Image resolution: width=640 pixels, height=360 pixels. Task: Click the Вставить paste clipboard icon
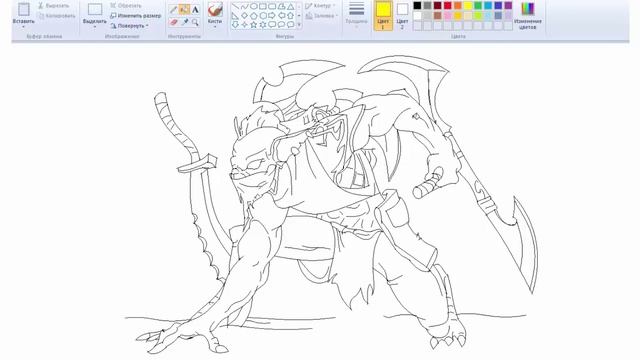coord(24,9)
